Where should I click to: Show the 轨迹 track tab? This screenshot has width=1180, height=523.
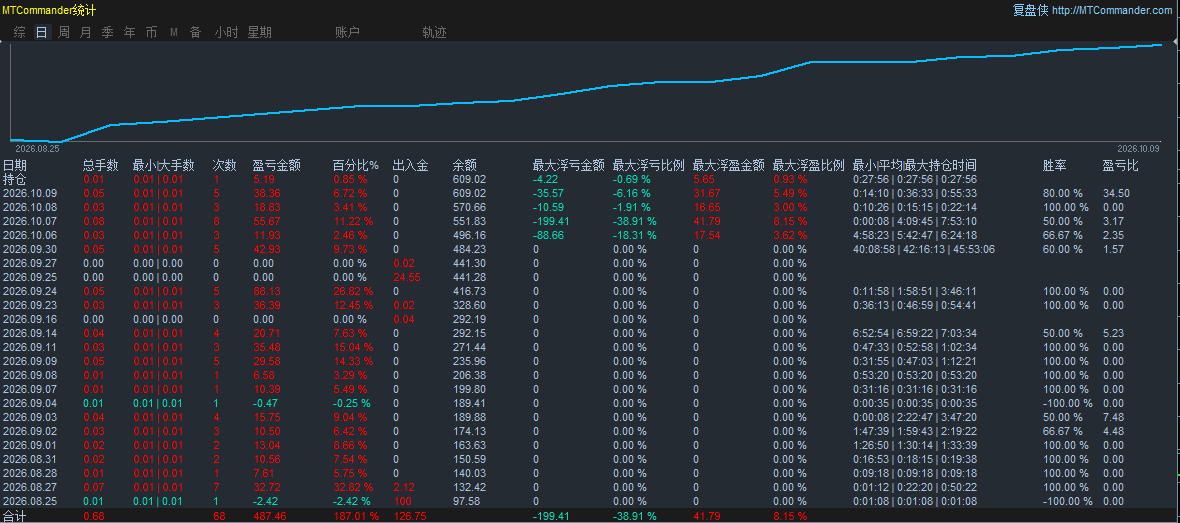click(x=434, y=32)
